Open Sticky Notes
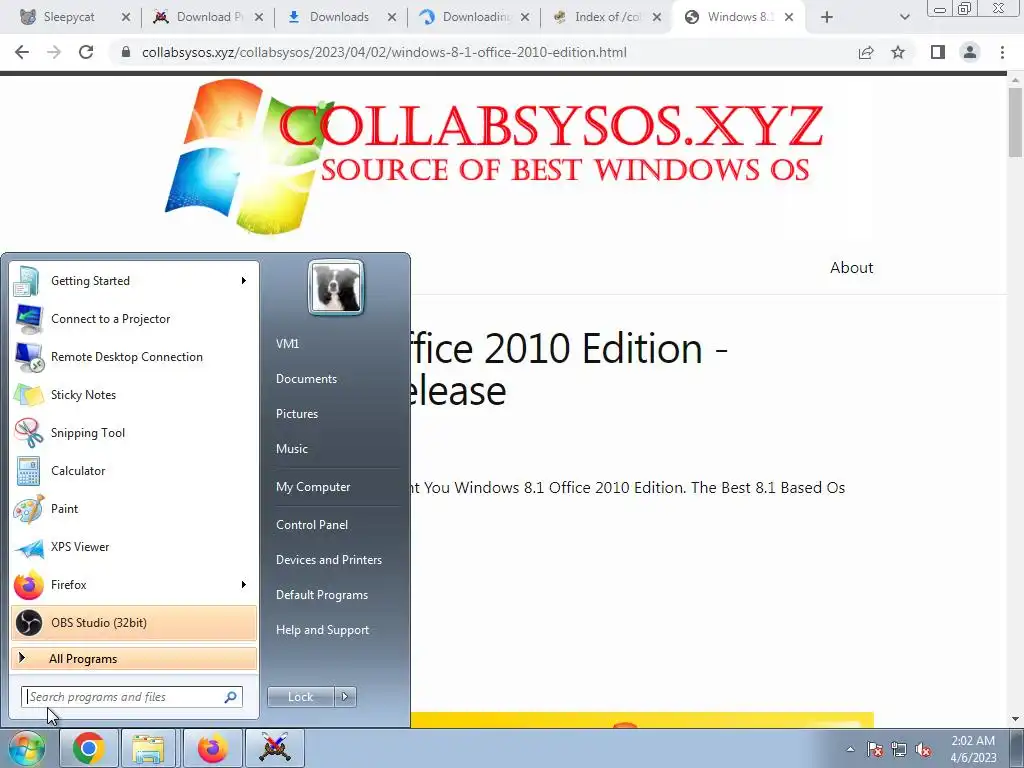Viewport: 1024px width, 768px height. pyautogui.click(x=134, y=394)
